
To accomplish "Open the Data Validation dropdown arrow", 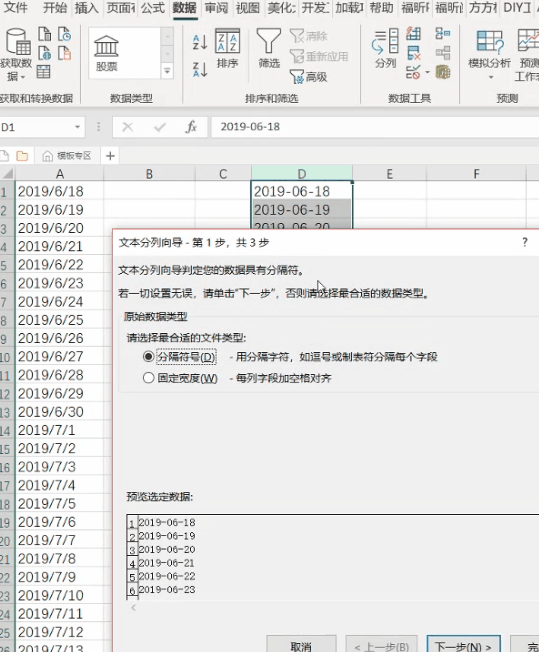I will pyautogui.click(x=427, y=73).
